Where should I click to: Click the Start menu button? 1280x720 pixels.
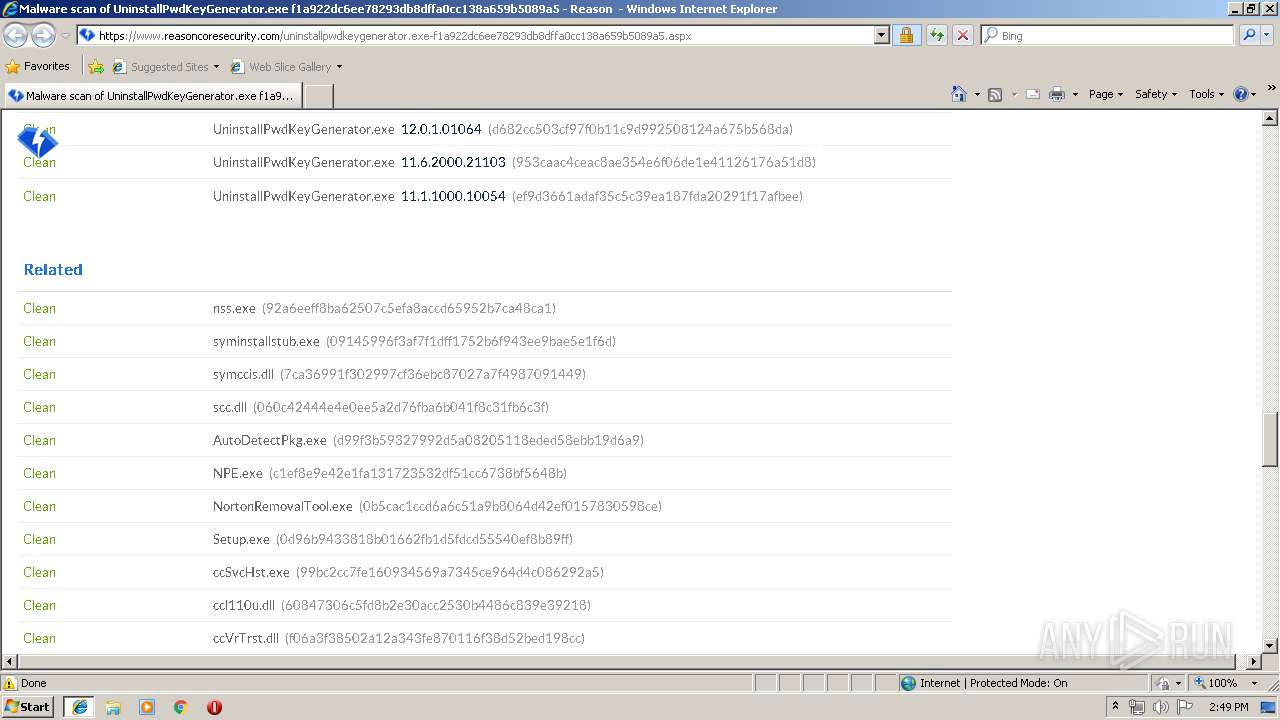[28, 707]
